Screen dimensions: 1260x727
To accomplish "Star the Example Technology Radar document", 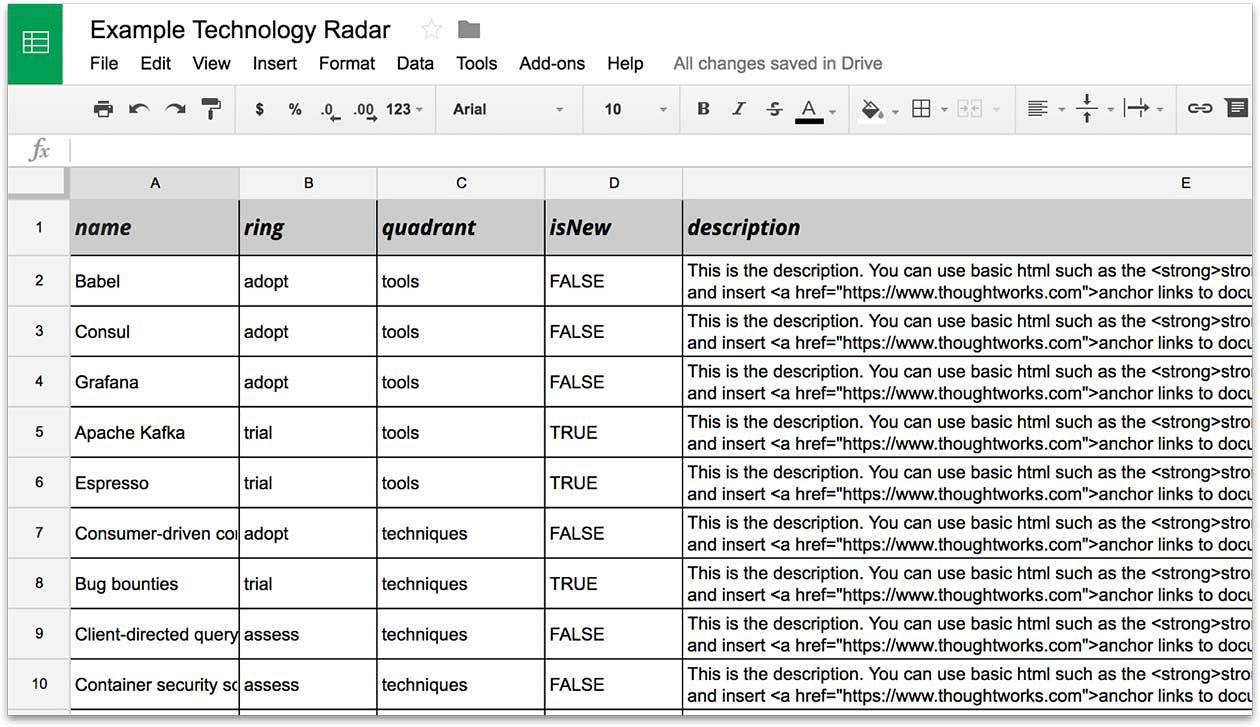I will click(x=431, y=30).
